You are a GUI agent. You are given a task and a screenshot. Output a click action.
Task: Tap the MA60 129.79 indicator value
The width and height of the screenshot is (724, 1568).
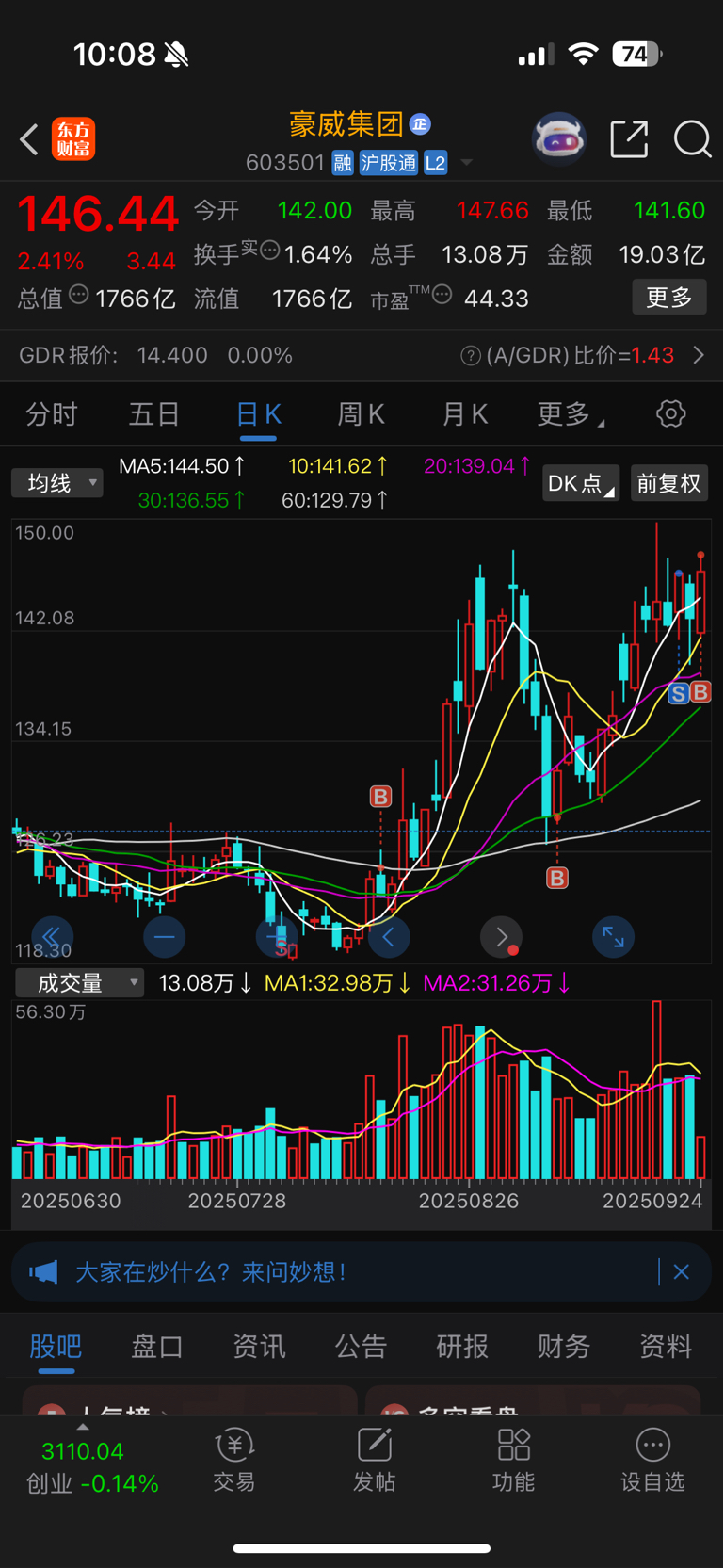[335, 501]
